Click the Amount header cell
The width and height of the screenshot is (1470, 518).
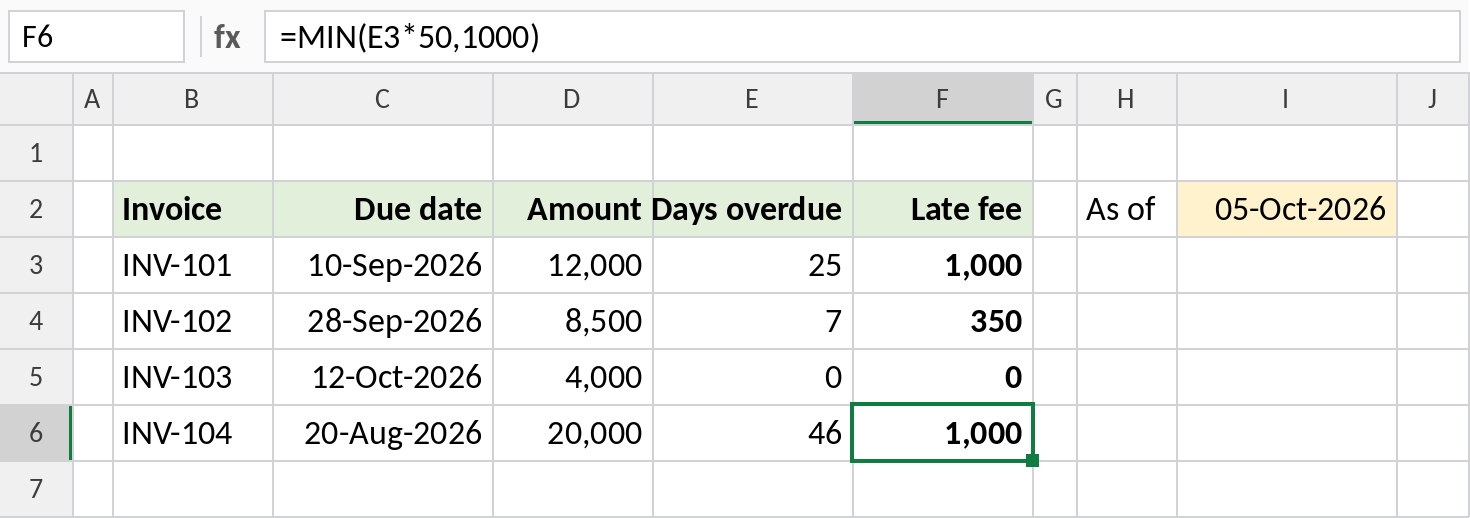[x=573, y=209]
